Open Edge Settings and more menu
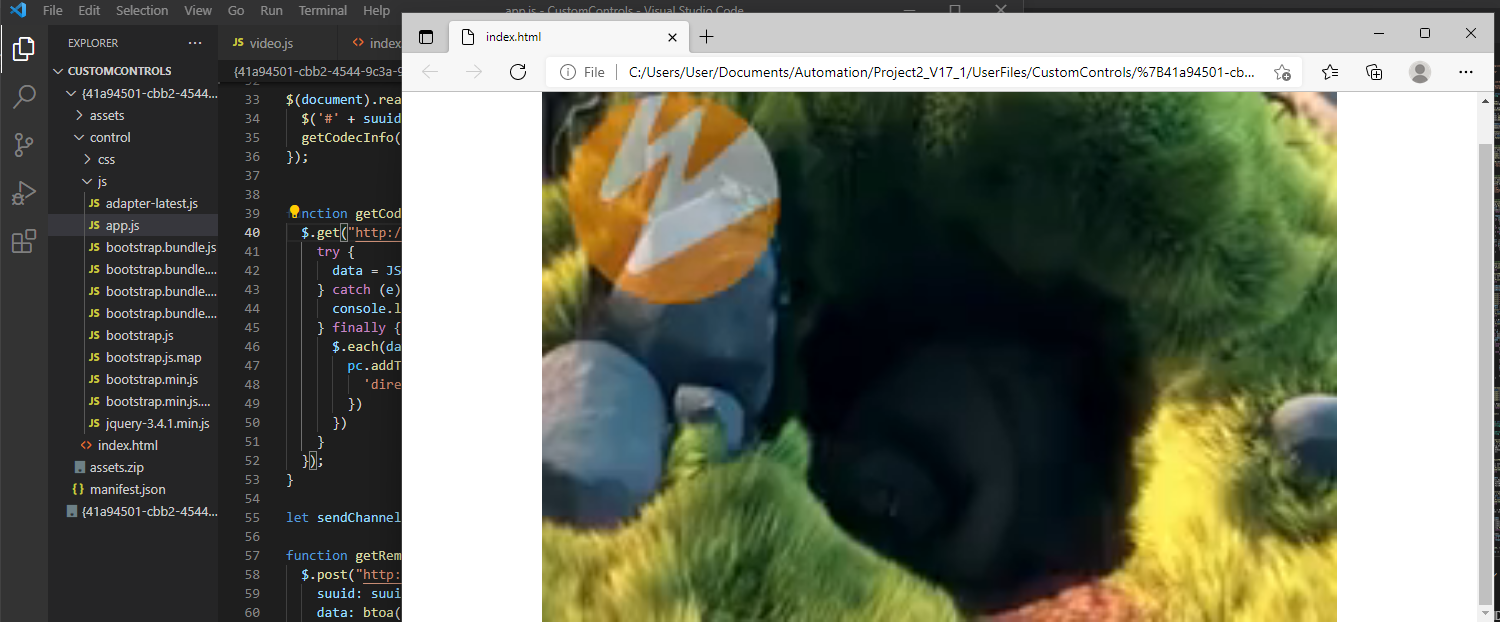Screen dimensions: 1500x622 [x=1466, y=72]
